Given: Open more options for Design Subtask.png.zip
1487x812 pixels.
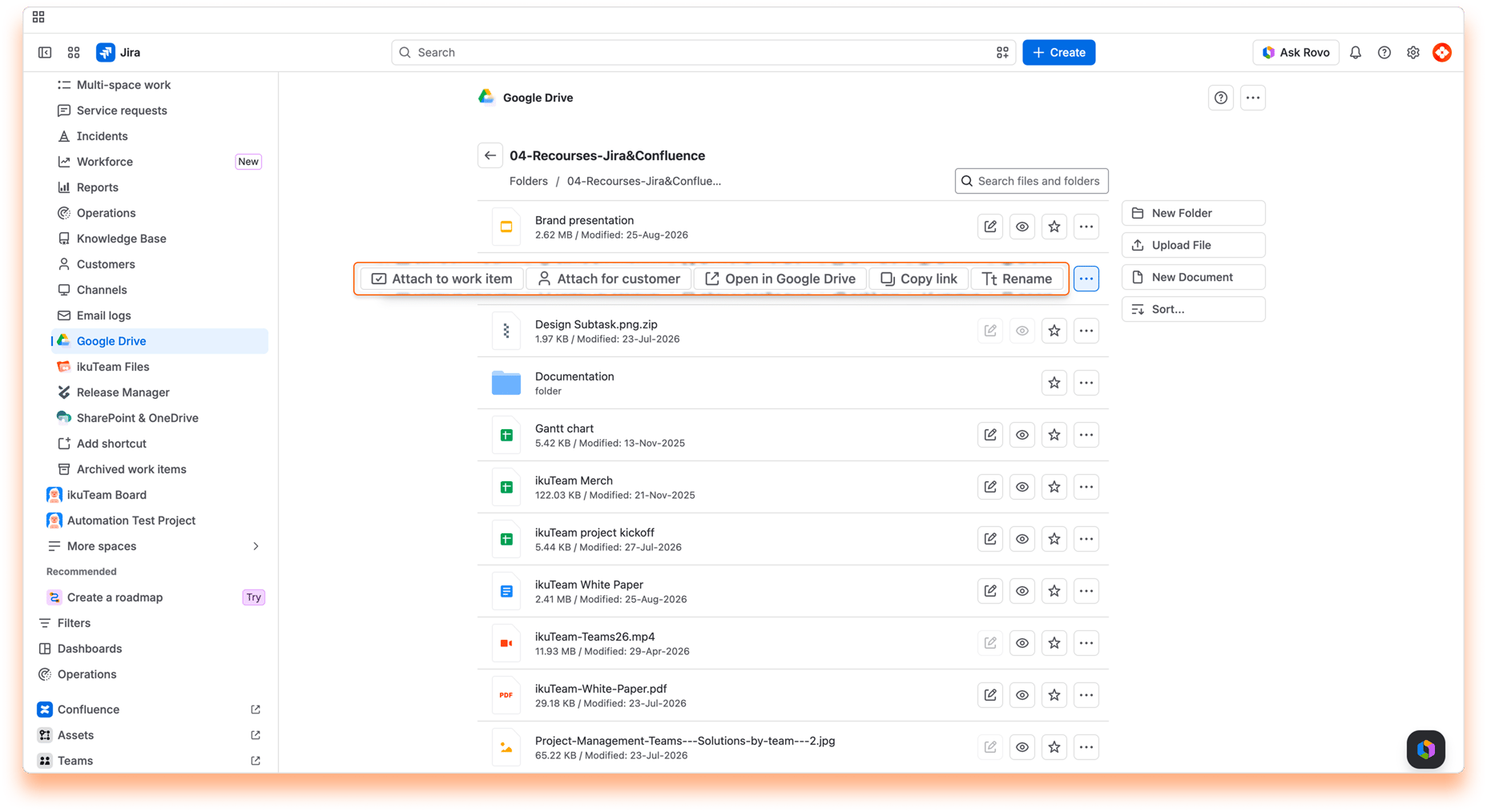Looking at the screenshot, I should click(x=1086, y=331).
